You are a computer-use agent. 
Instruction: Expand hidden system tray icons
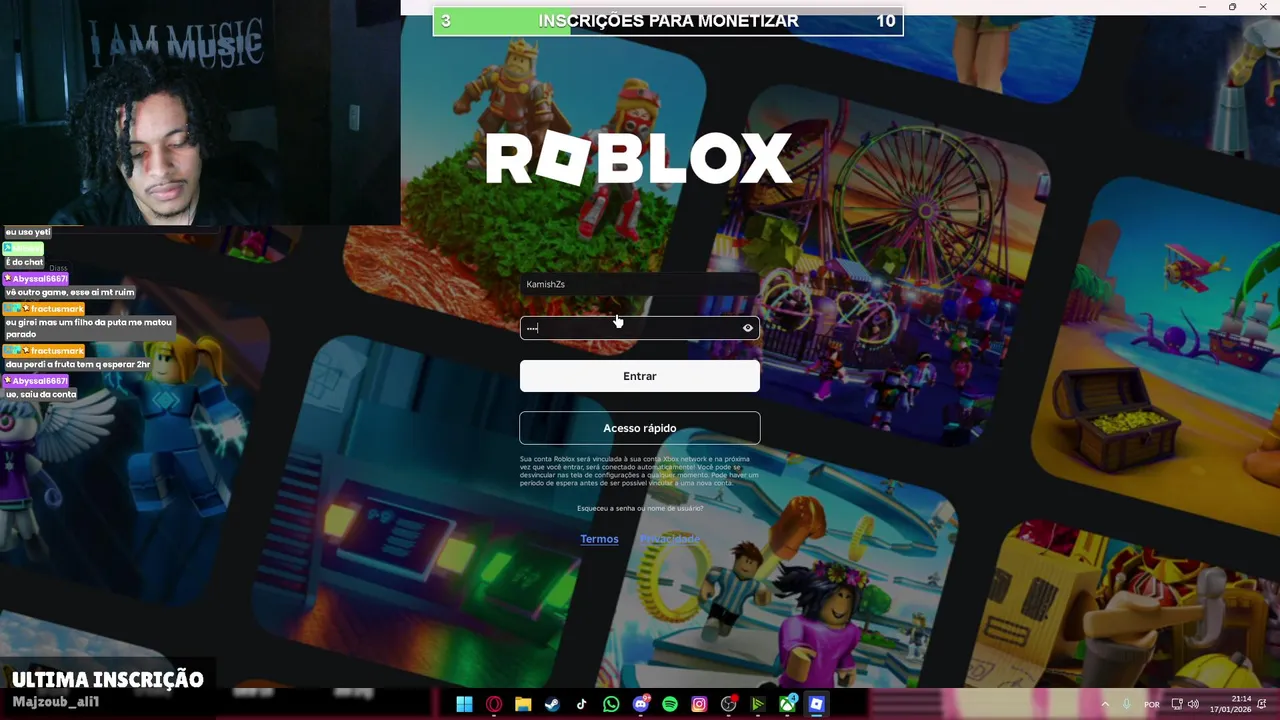[x=1105, y=704]
